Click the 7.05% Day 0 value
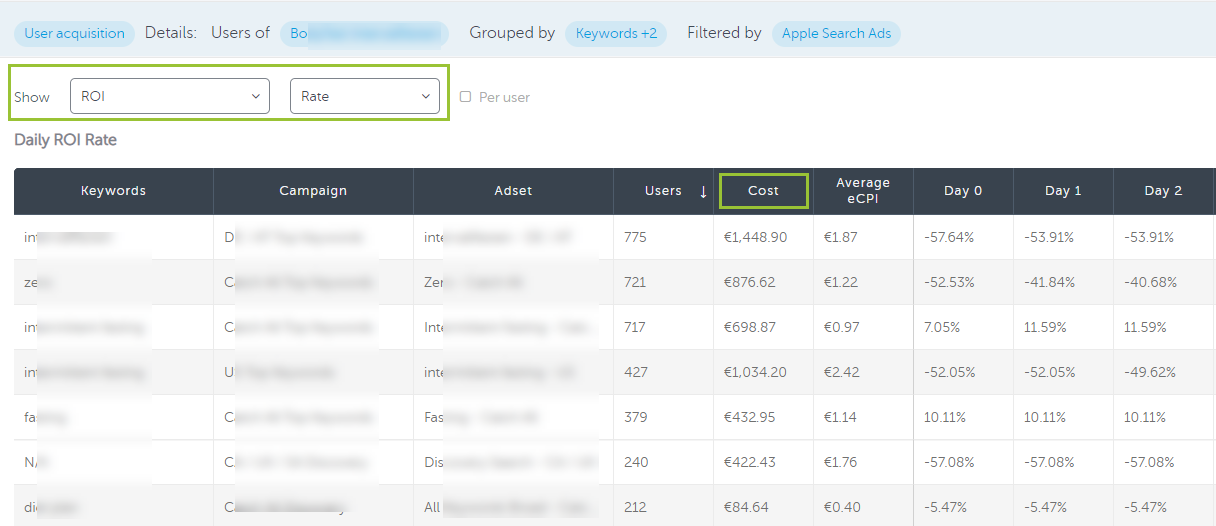The image size is (1216, 526). (941, 327)
